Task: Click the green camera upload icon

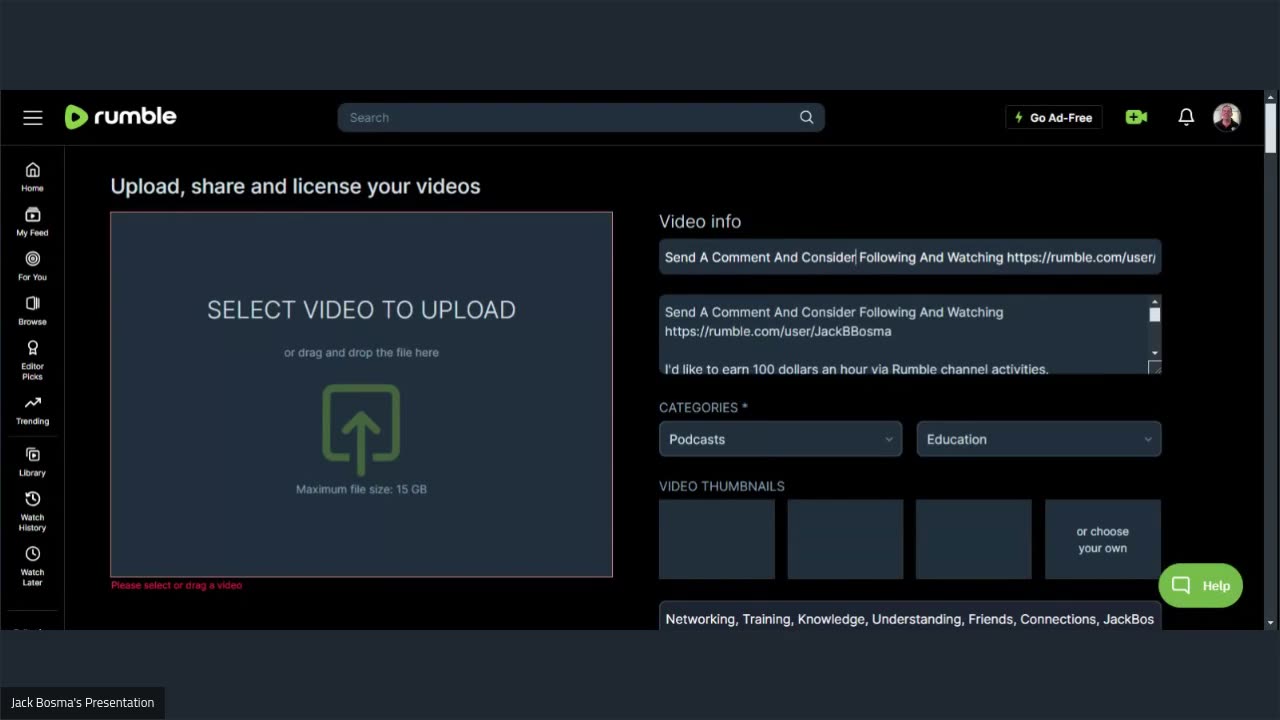Action: pyautogui.click(x=1136, y=117)
